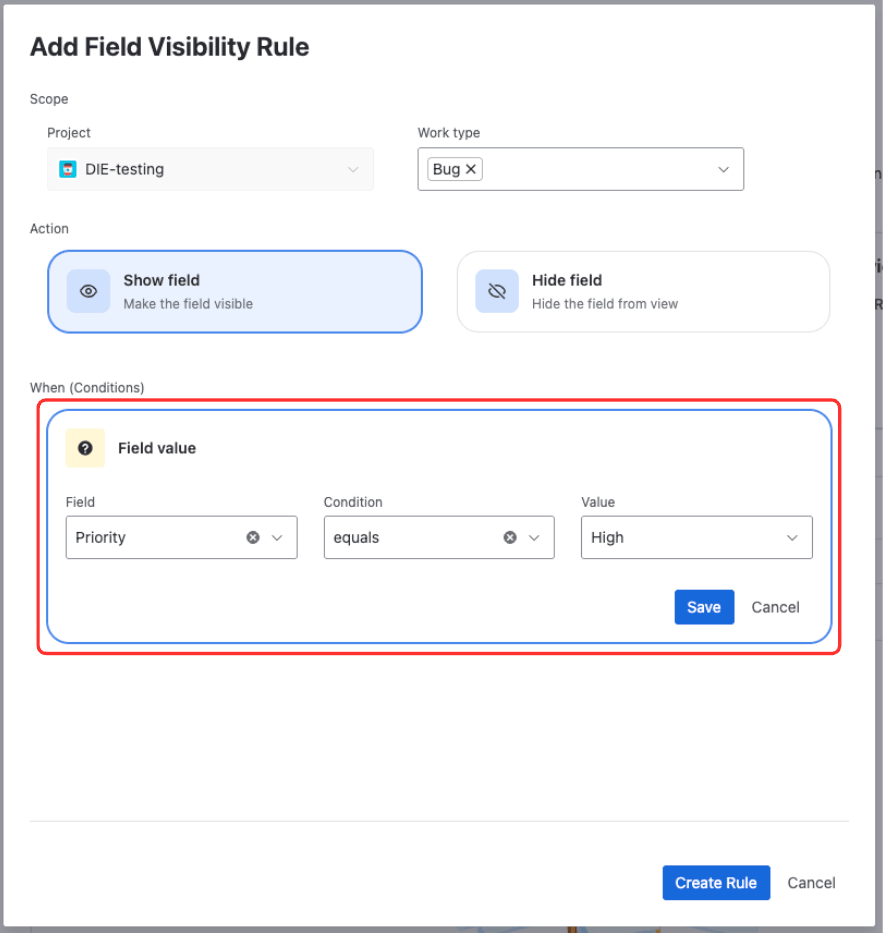885x933 pixels.
Task: Click the eye icon on Show field
Action: pyautogui.click(x=88, y=291)
